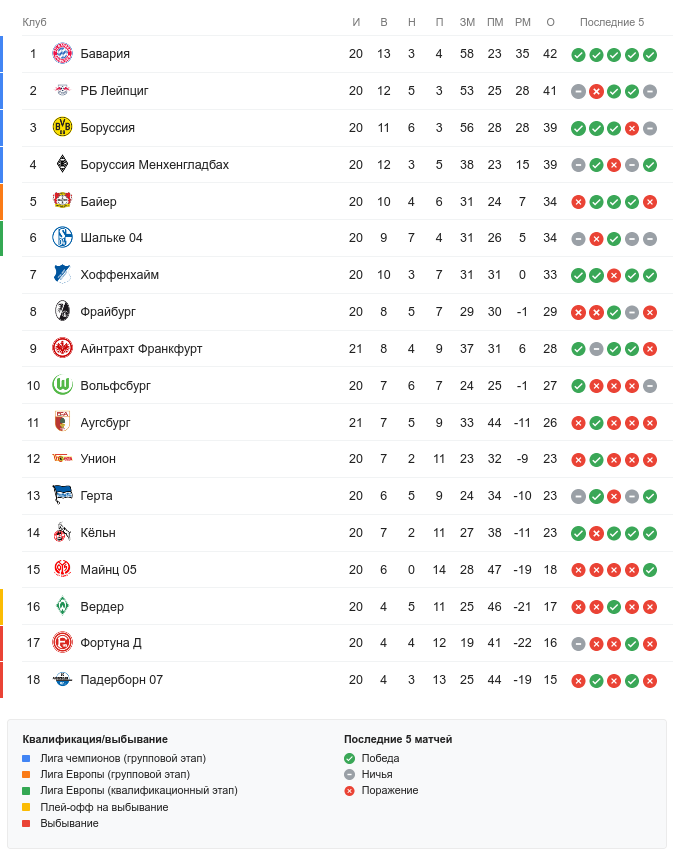Open the Боруссия Менхенгладбах team page

point(154,165)
